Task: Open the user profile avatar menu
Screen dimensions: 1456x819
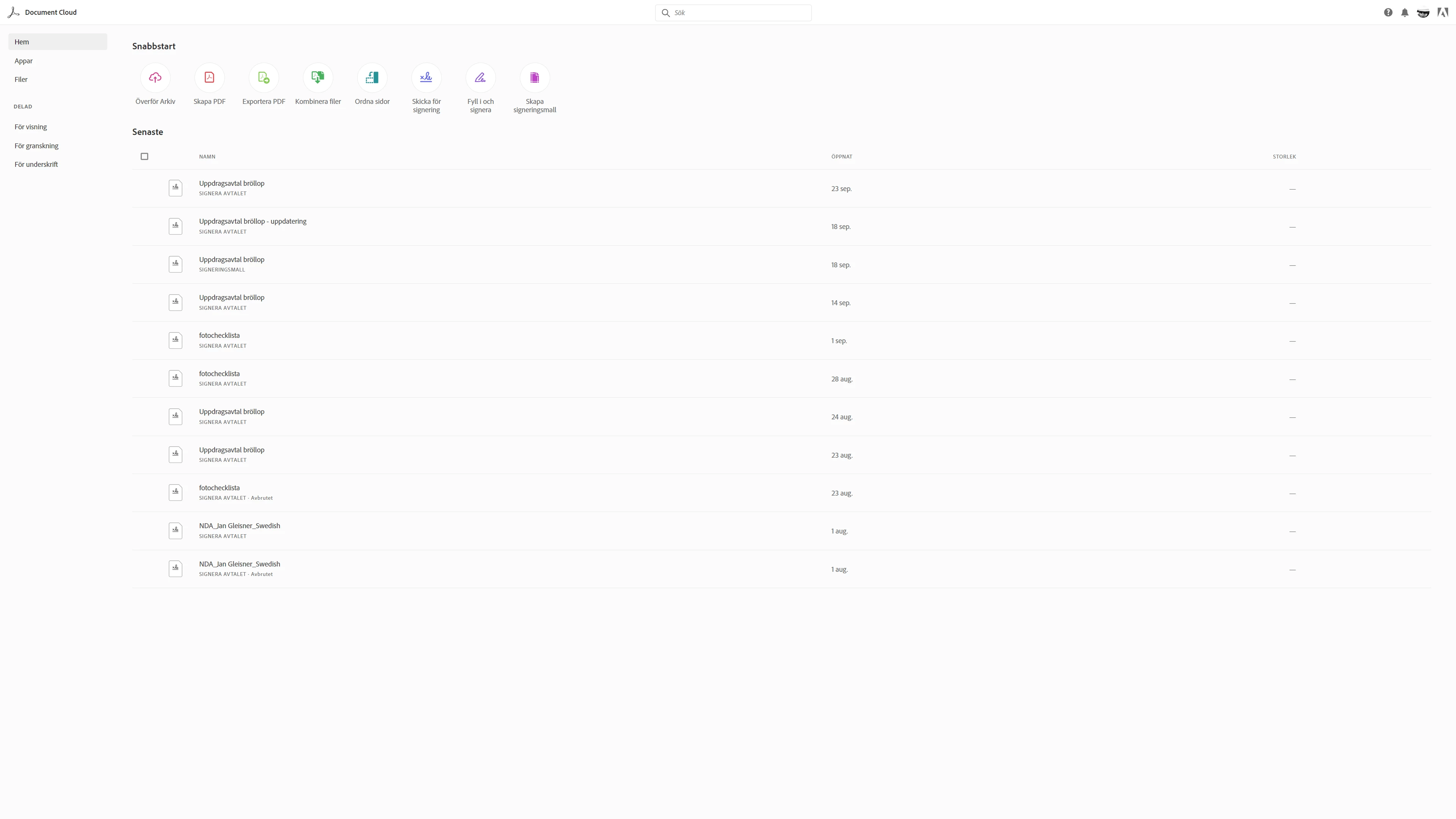Action: pyautogui.click(x=1423, y=13)
